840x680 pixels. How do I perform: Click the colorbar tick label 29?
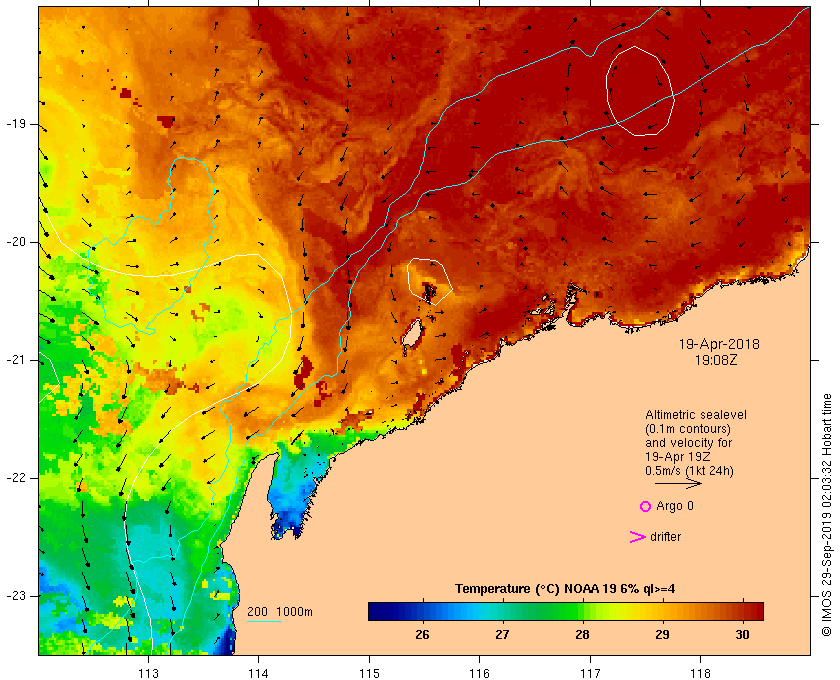pyautogui.click(x=662, y=635)
